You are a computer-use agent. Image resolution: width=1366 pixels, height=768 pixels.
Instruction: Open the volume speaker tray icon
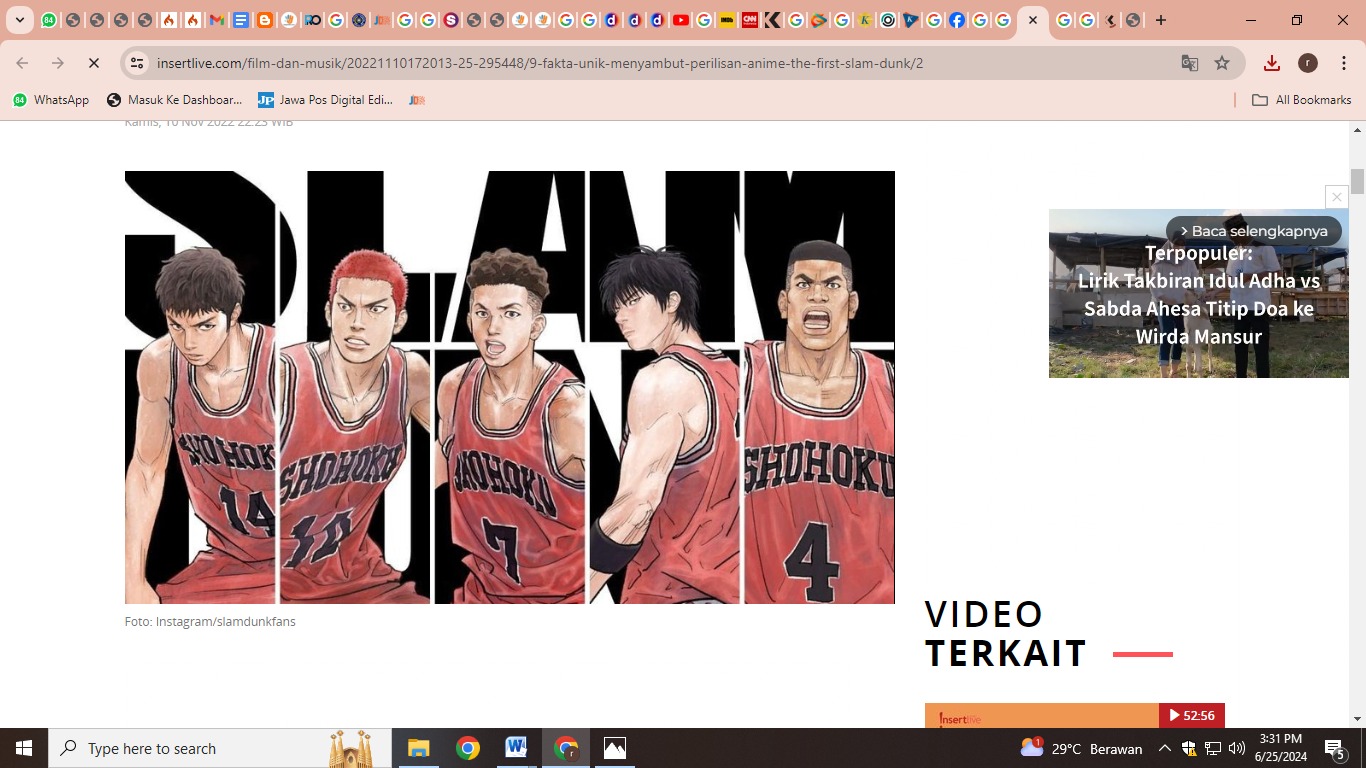1236,748
